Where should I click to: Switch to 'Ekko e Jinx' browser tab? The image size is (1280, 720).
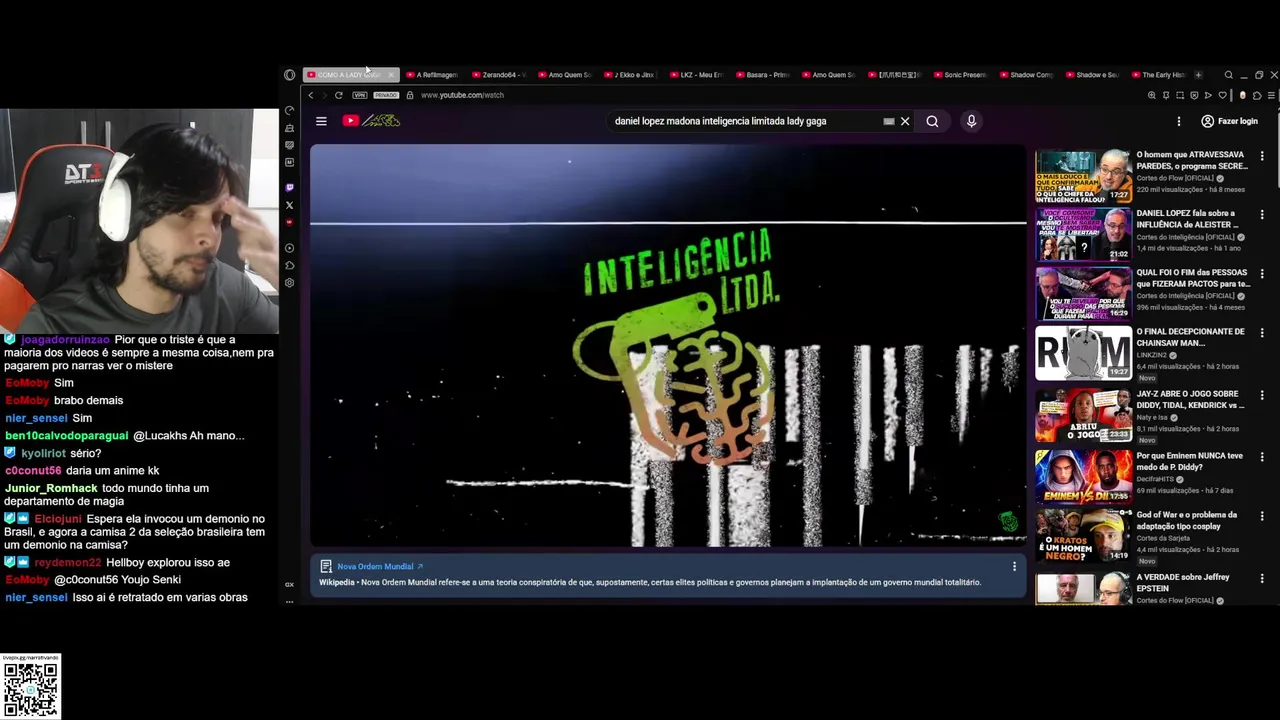coord(629,75)
